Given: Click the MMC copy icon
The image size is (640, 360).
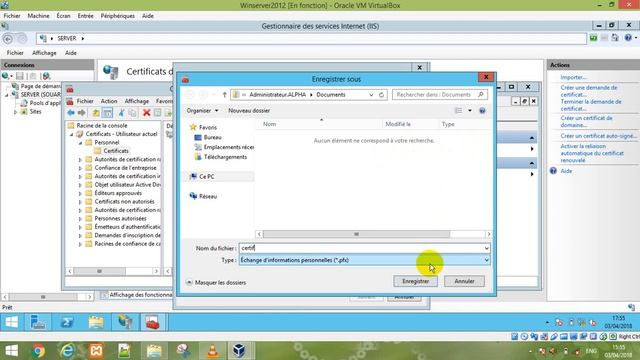Looking at the screenshot, I should point(133,113).
